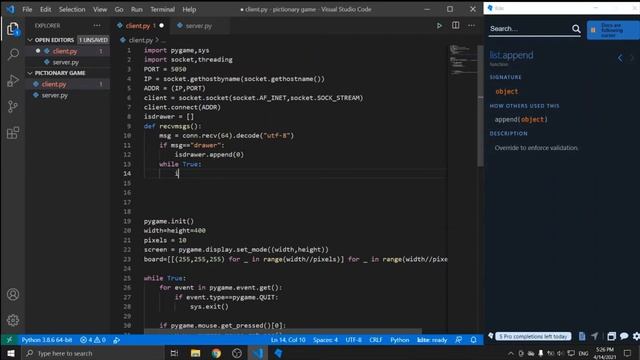Go to line via Ln 14, Col 10
Image resolution: width=640 pixels, height=360 pixels.
coord(288,340)
